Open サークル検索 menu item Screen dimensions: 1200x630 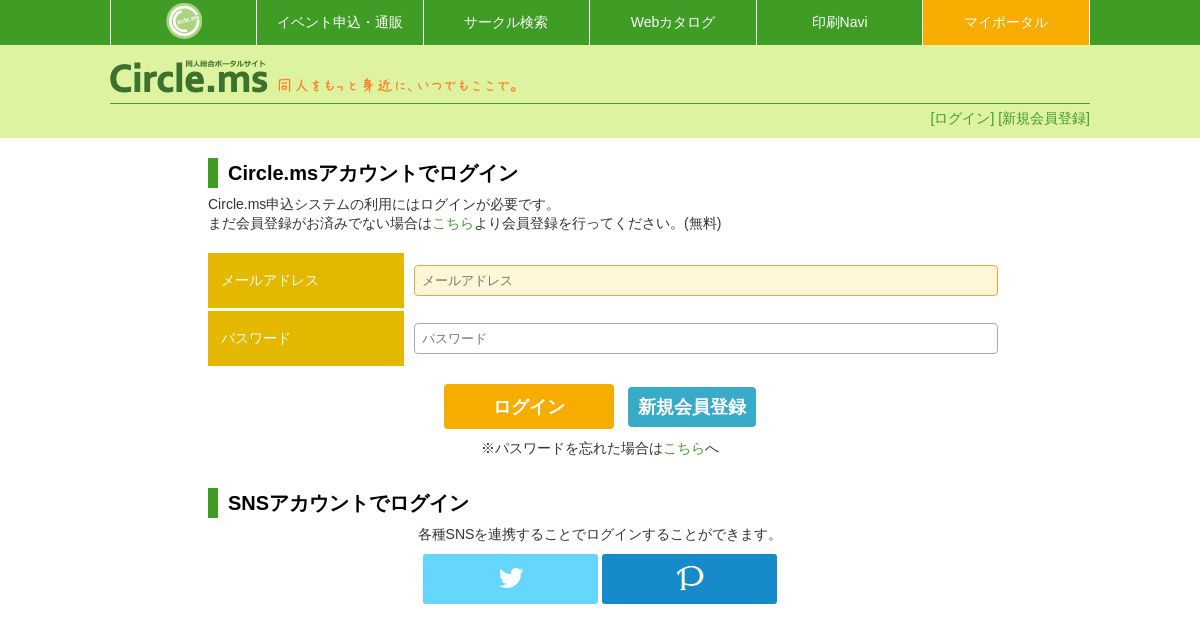(x=506, y=22)
